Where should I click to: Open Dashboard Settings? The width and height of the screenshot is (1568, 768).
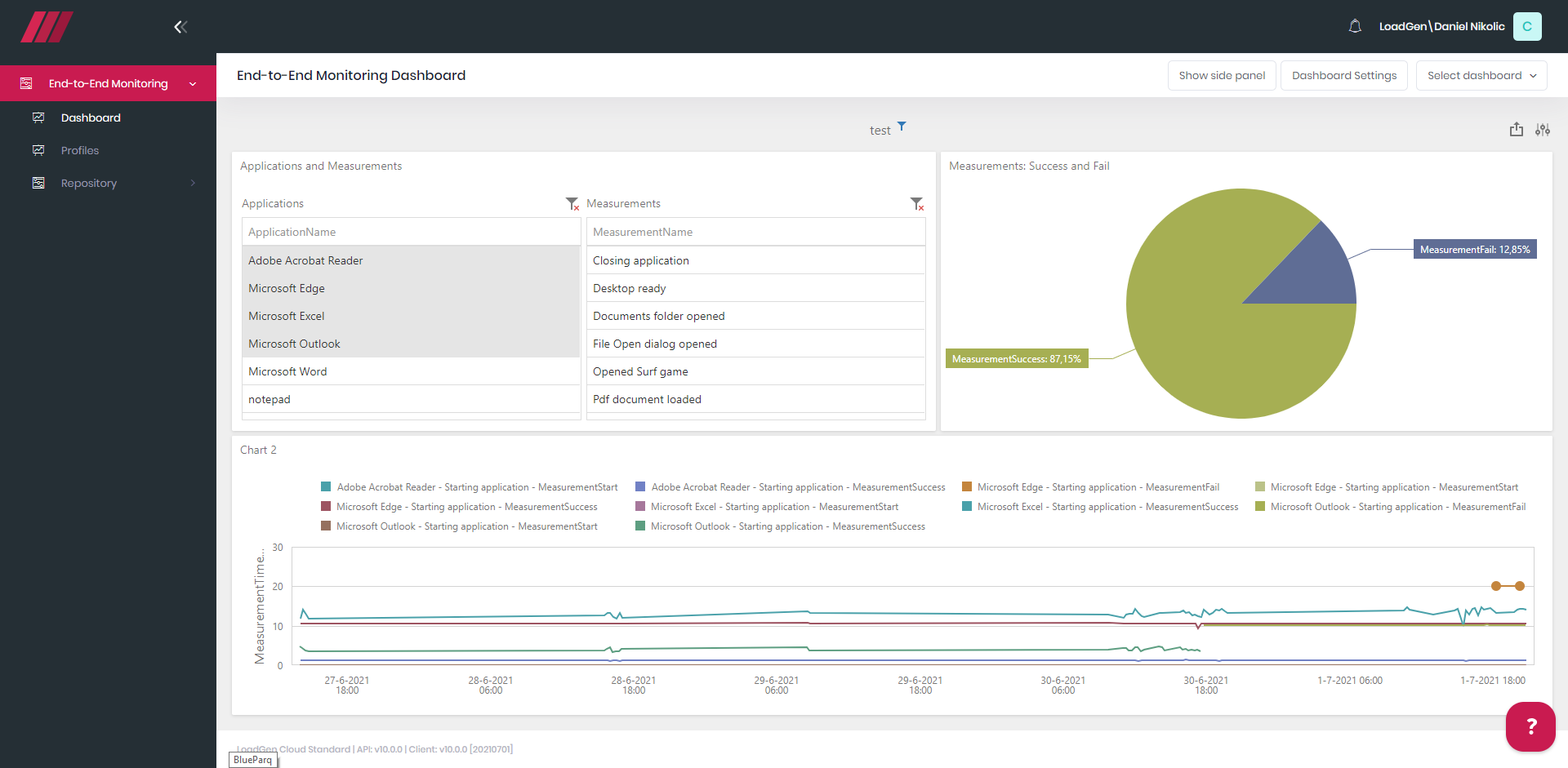pos(1343,76)
